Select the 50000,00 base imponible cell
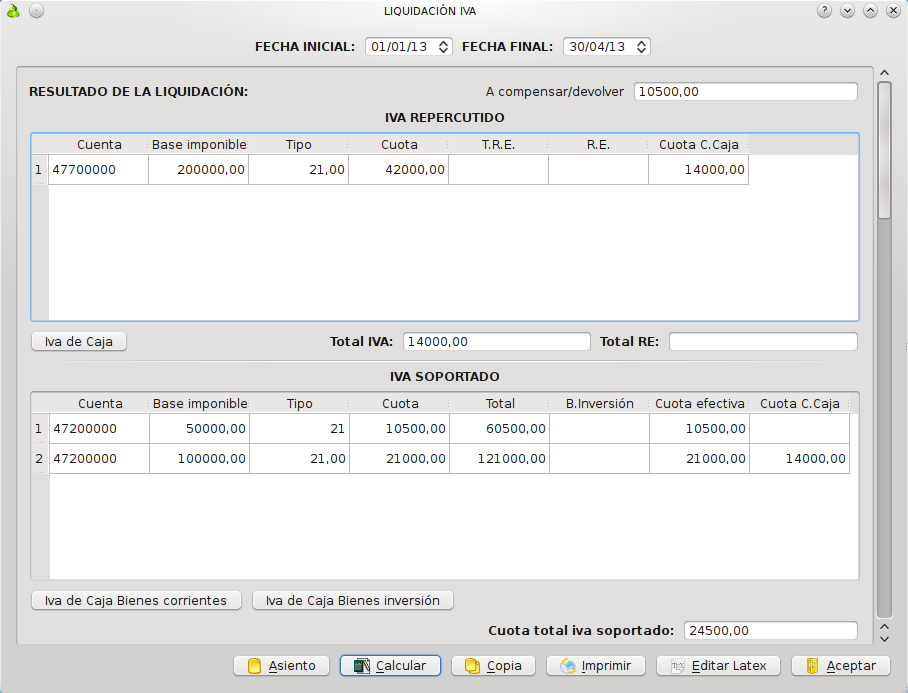This screenshot has width=908, height=693. coord(200,428)
